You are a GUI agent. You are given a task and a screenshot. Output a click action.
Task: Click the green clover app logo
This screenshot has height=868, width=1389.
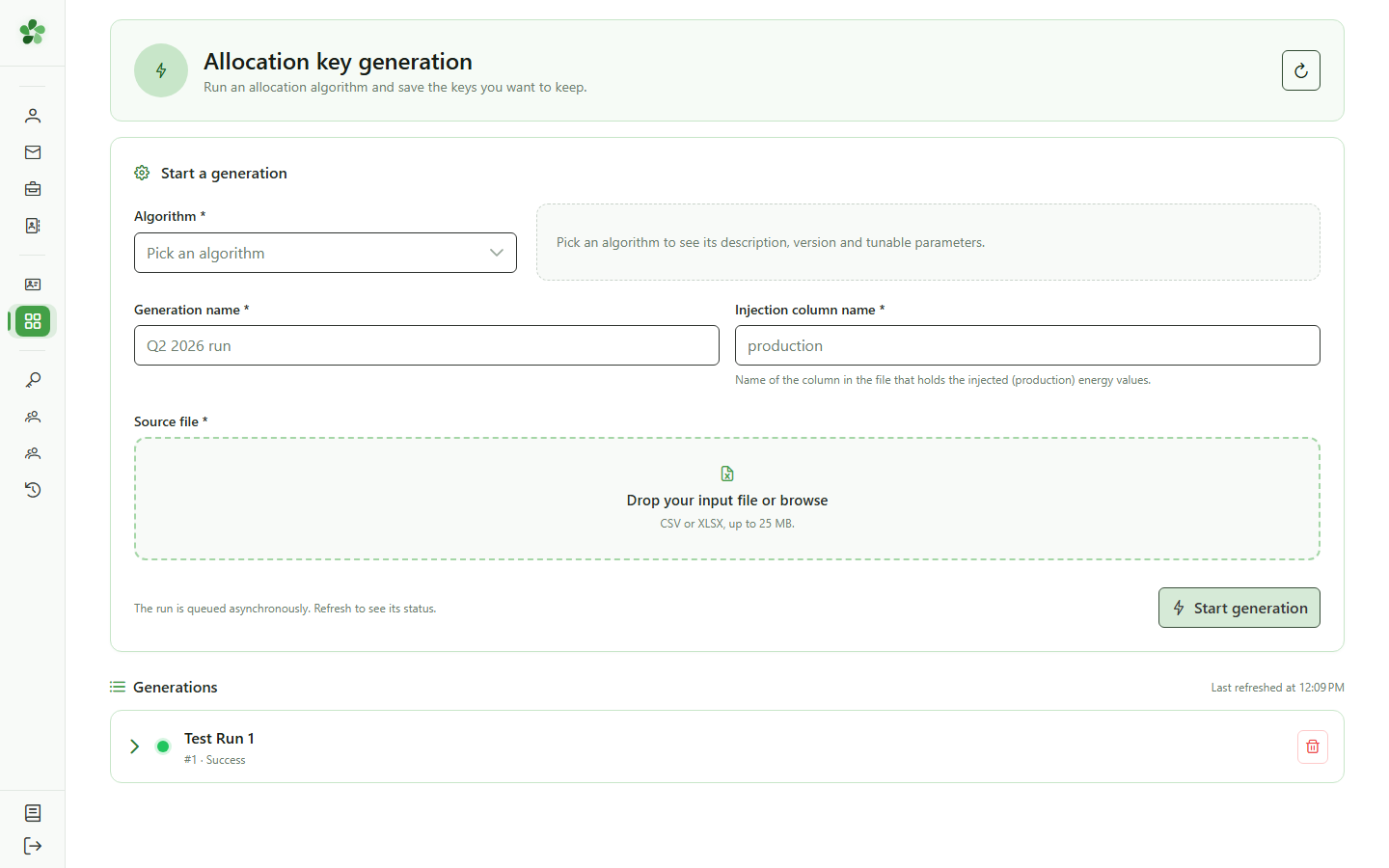32,32
